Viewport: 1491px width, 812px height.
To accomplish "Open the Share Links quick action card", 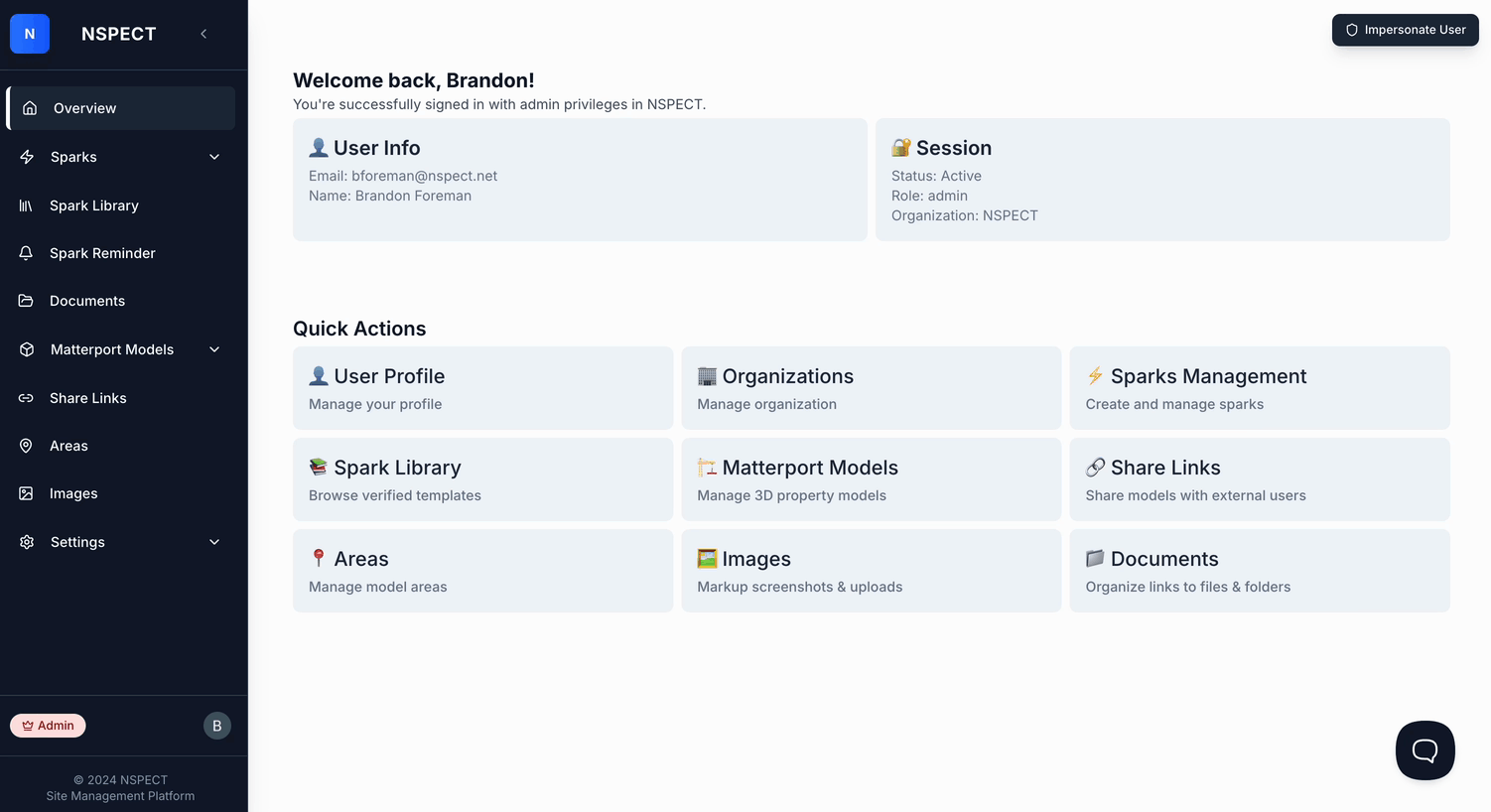I will point(1260,479).
